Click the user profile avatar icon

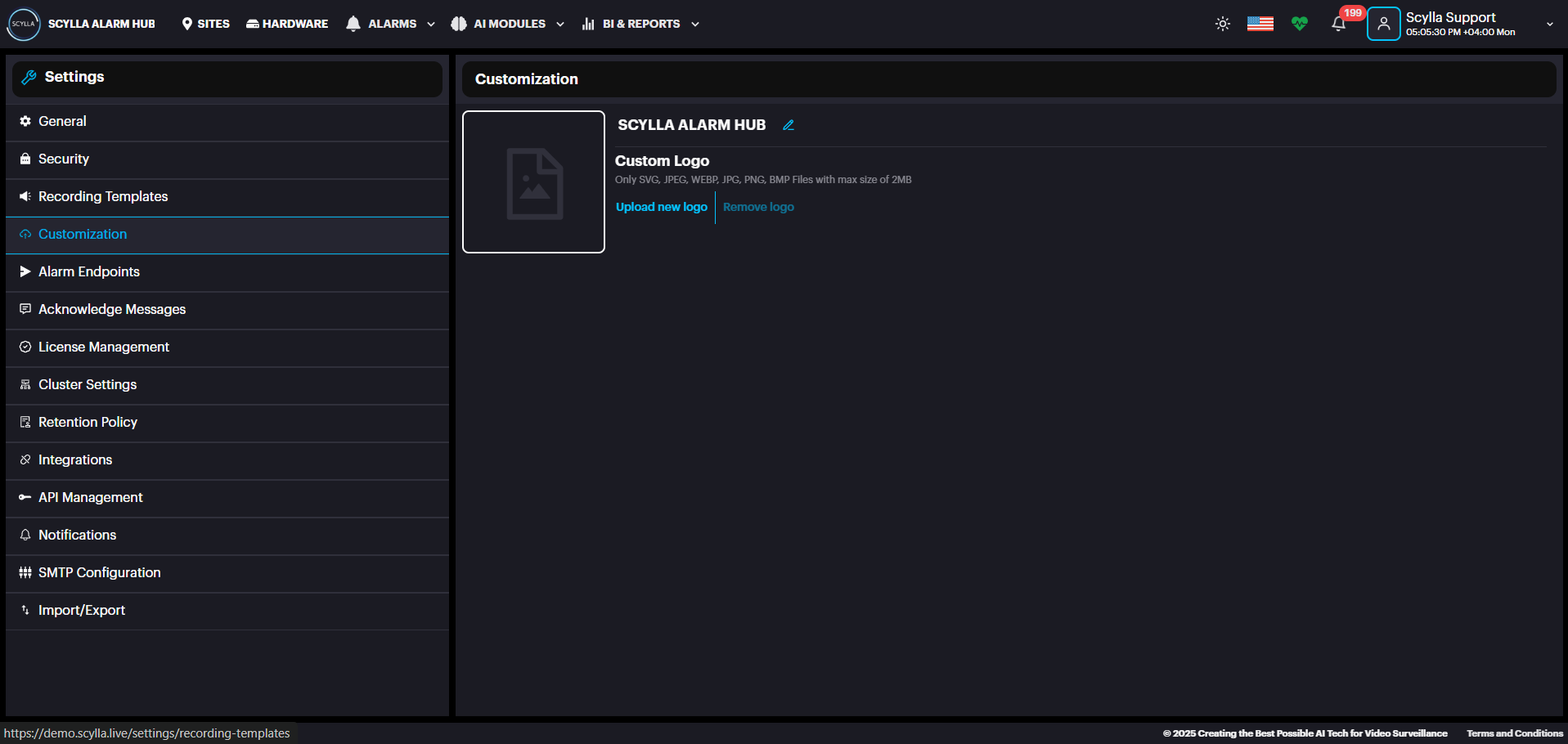[1383, 24]
